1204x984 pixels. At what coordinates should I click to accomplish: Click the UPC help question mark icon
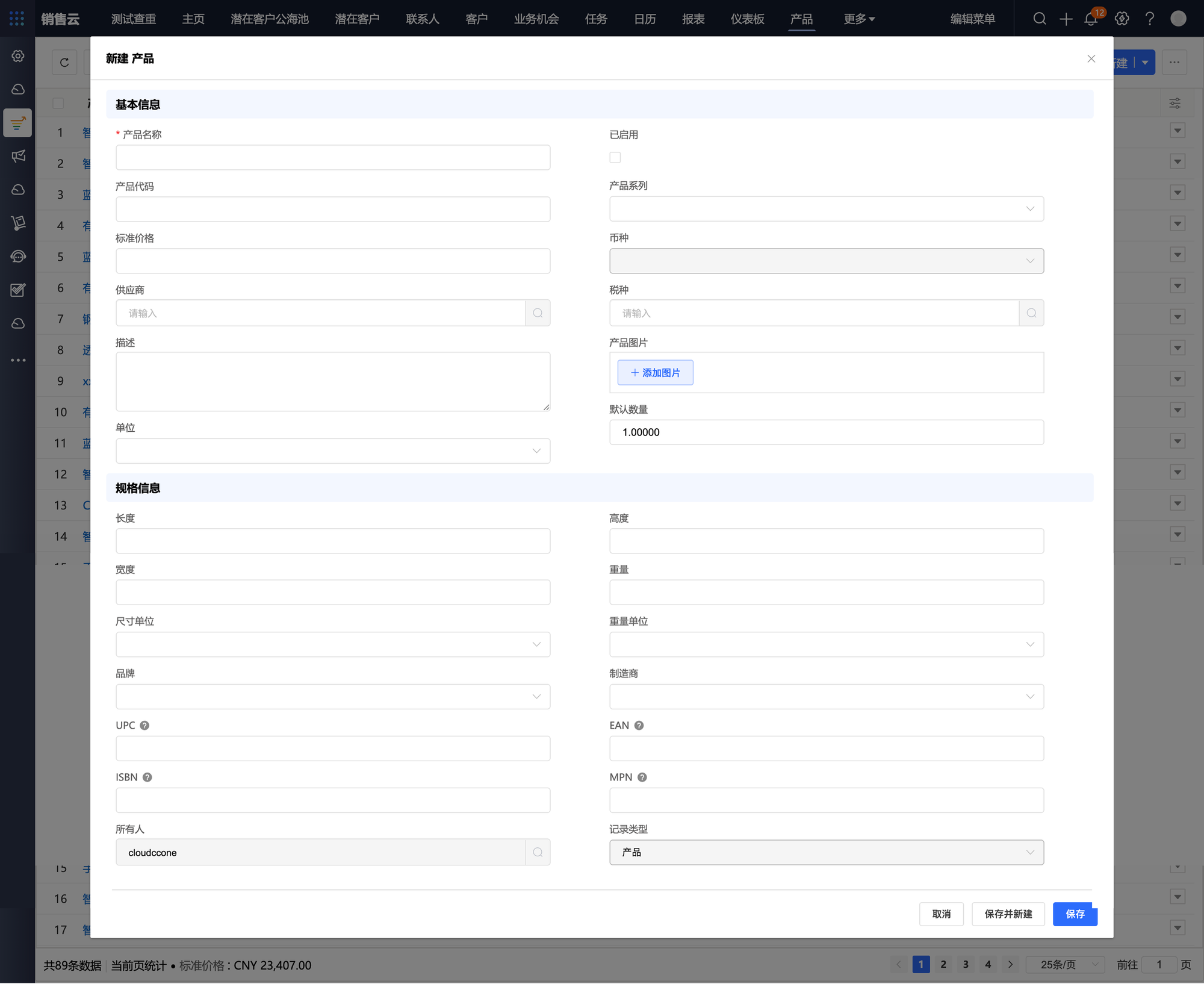144,726
